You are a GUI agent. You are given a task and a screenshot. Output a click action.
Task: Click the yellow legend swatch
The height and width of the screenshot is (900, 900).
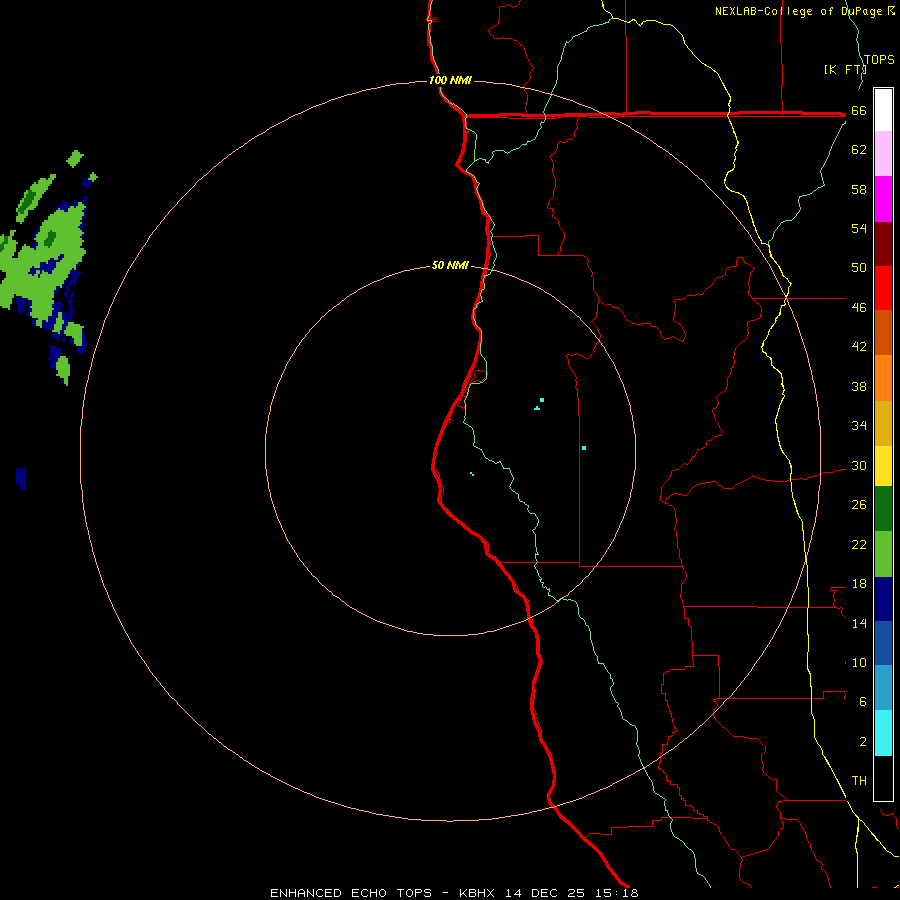point(883,466)
